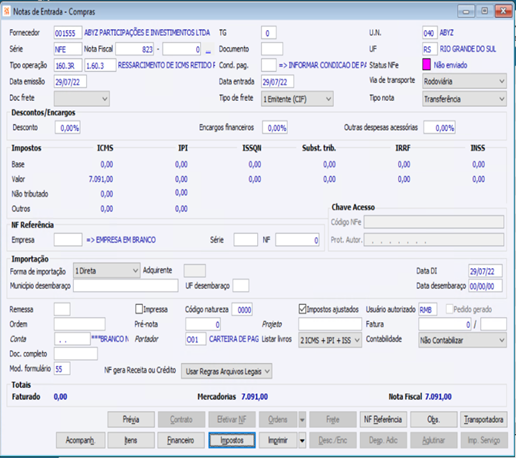Toggle the Impressa checkbox
516x458 pixels.
(x=139, y=309)
